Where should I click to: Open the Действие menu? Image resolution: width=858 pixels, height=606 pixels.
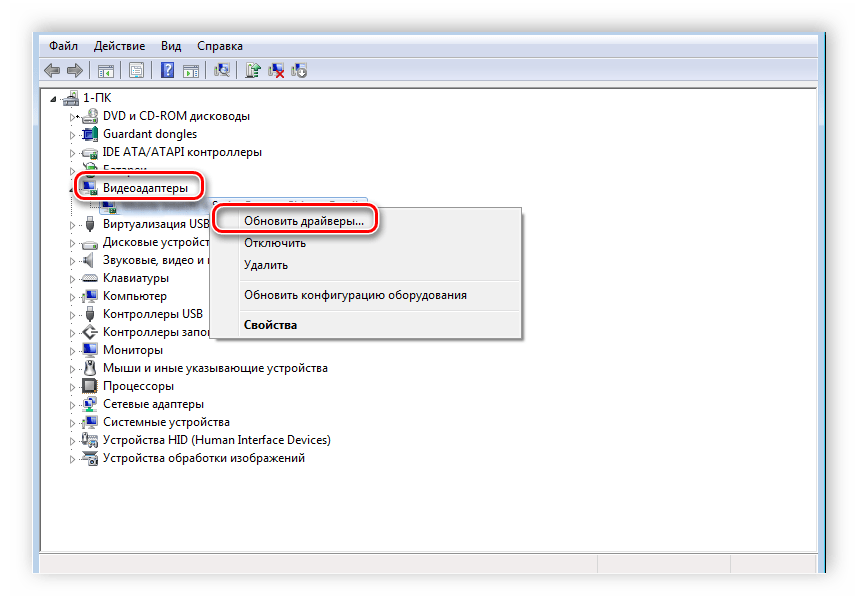120,46
